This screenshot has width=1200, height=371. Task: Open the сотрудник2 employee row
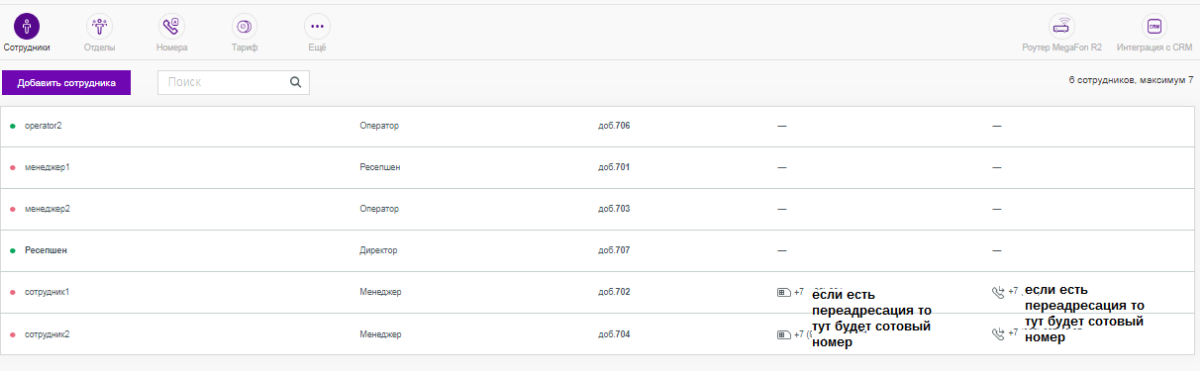[599, 333]
